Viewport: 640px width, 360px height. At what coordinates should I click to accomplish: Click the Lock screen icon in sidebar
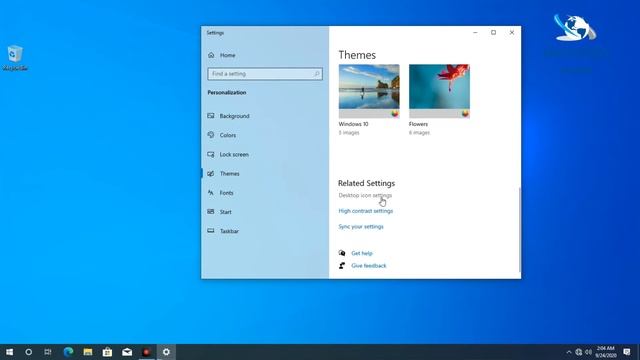211,154
